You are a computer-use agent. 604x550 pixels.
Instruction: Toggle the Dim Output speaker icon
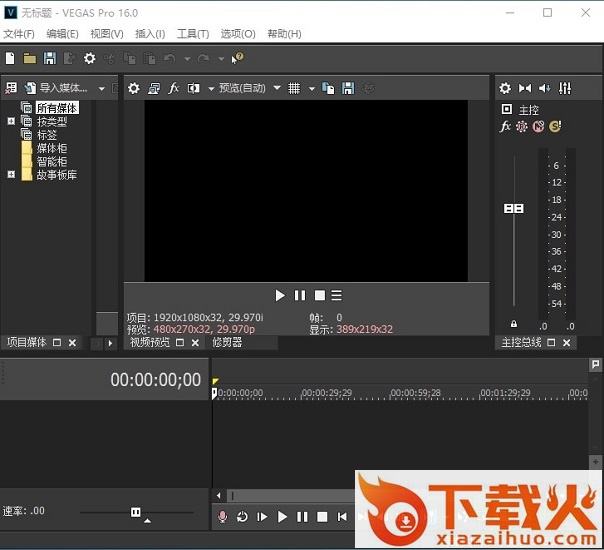tap(545, 88)
